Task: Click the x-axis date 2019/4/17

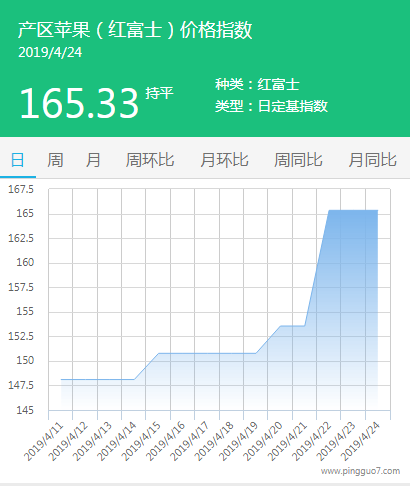Action: click(190, 442)
